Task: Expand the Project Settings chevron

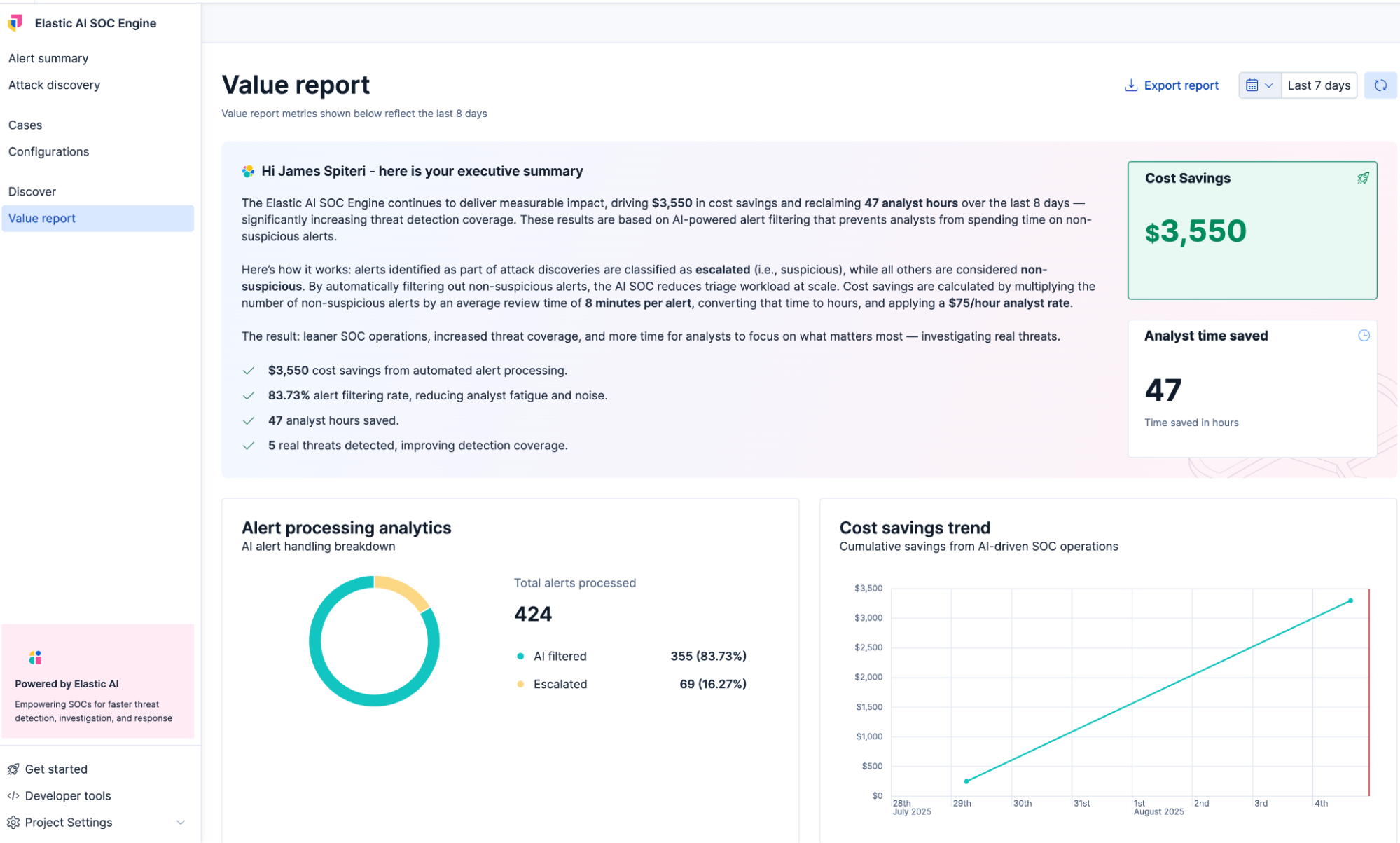Action: 181,822
